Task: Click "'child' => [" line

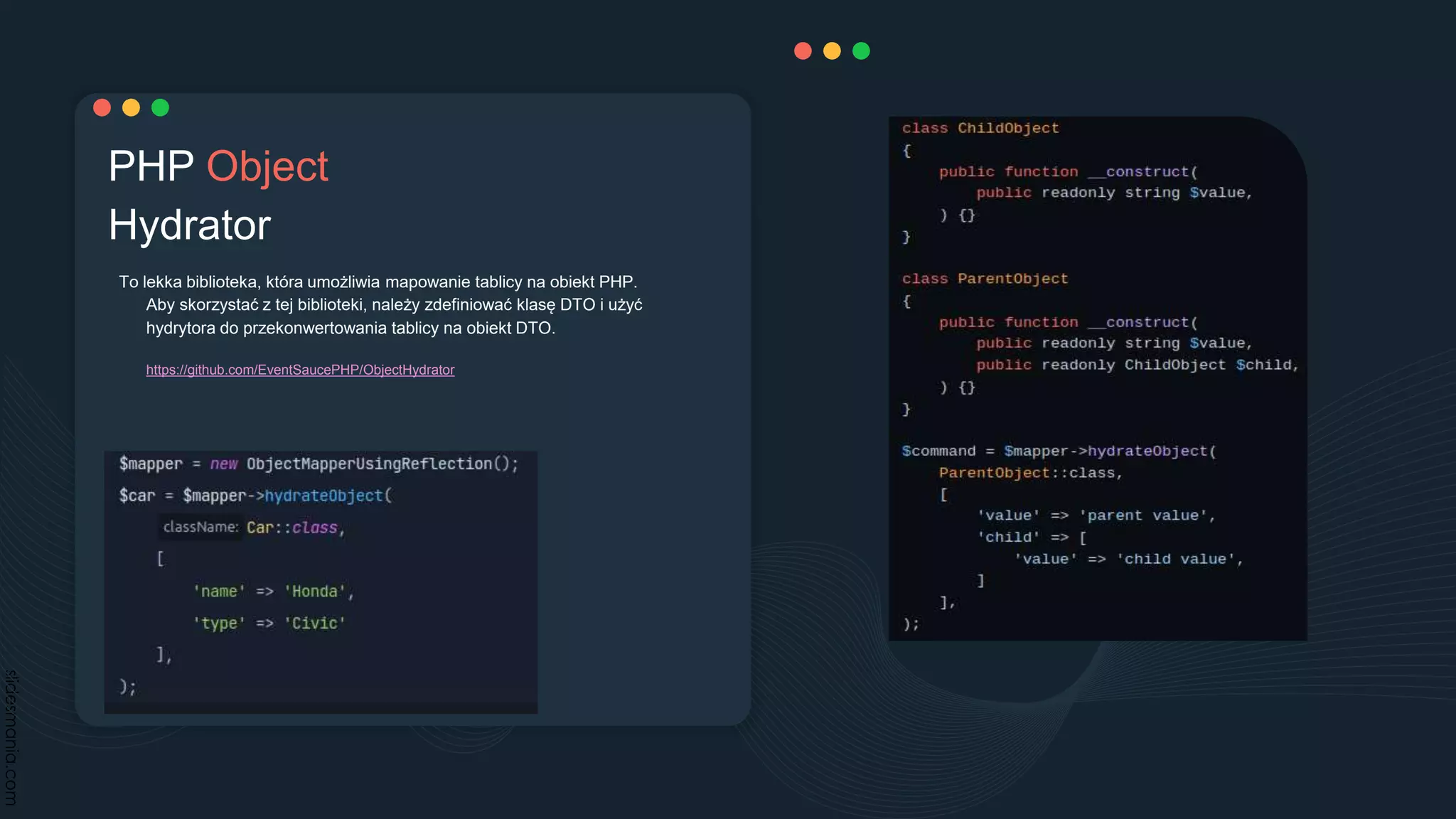Action: click(1032, 537)
